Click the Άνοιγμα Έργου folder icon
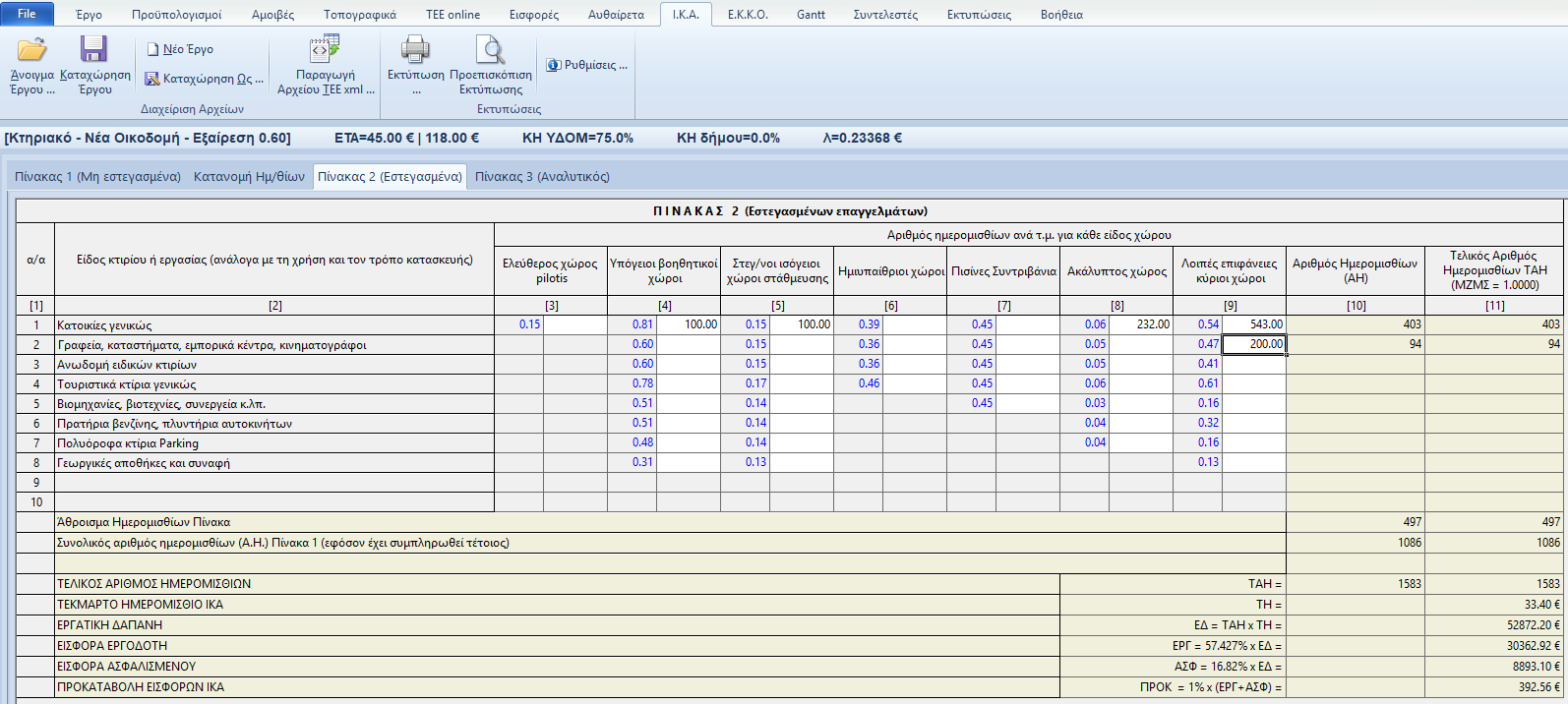 (x=31, y=50)
